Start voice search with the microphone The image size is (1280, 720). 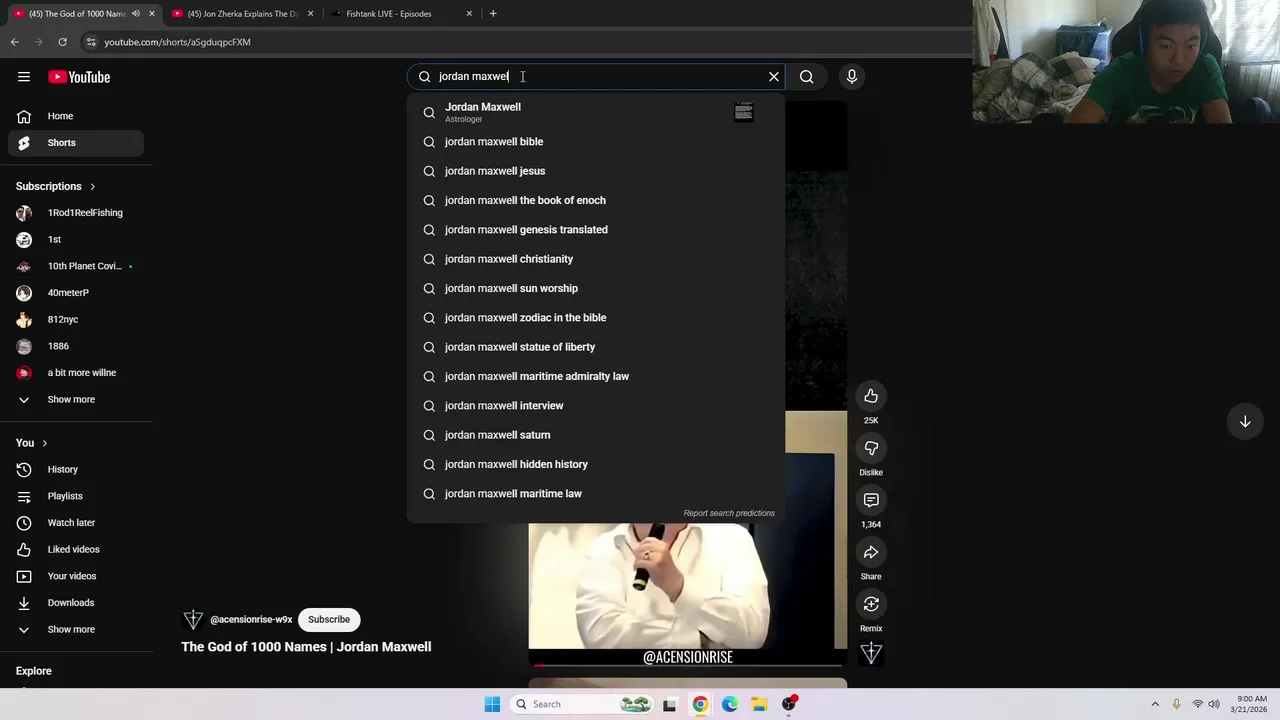tap(852, 76)
